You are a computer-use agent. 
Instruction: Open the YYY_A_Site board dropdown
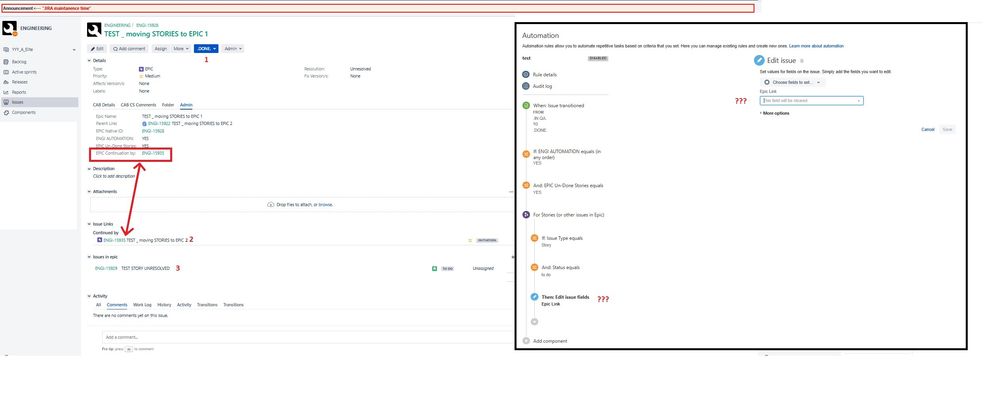pos(39,50)
